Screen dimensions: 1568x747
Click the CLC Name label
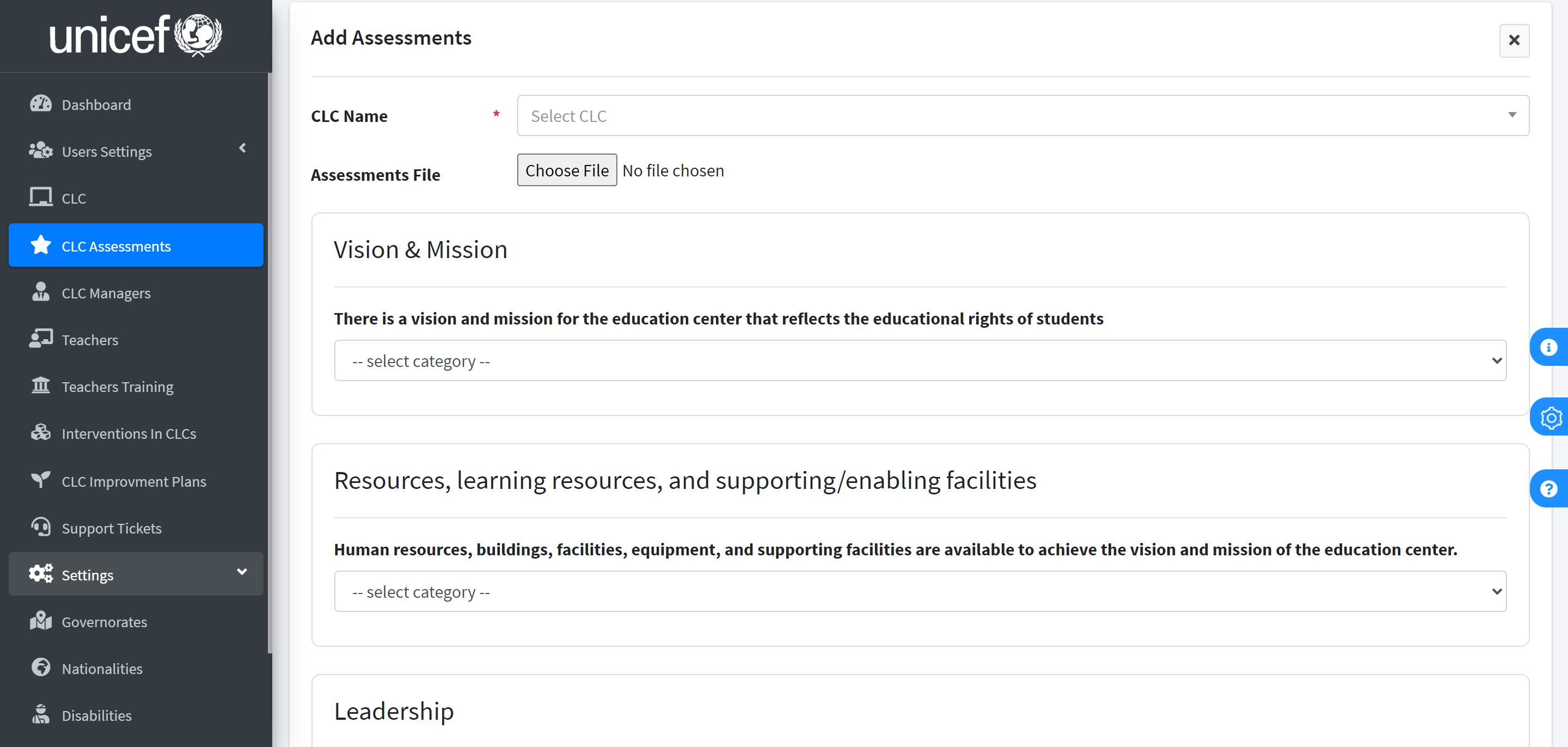[x=349, y=115]
